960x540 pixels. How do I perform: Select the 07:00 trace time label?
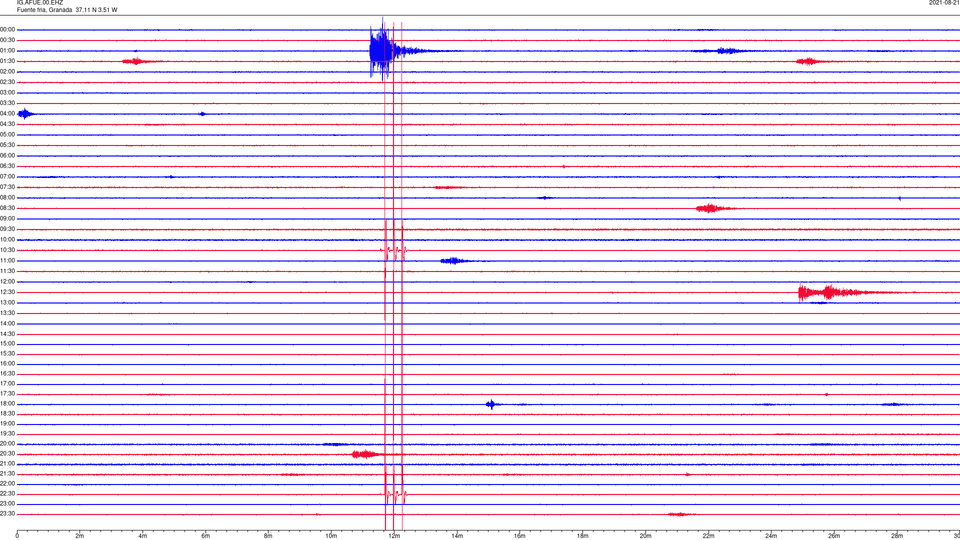click(x=8, y=177)
